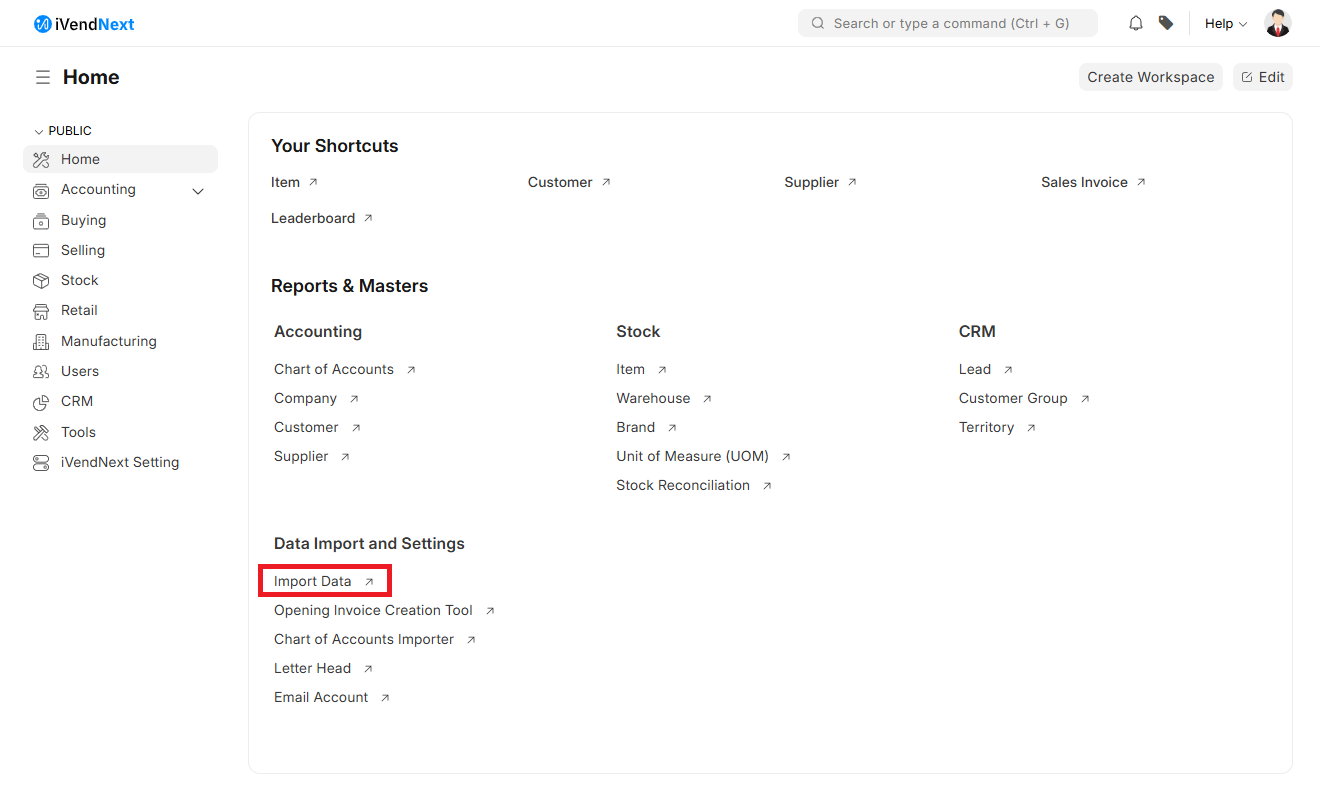The image size is (1320, 796).
Task: Click arrow icon beside Stock Reconciliation
Action: tap(767, 485)
